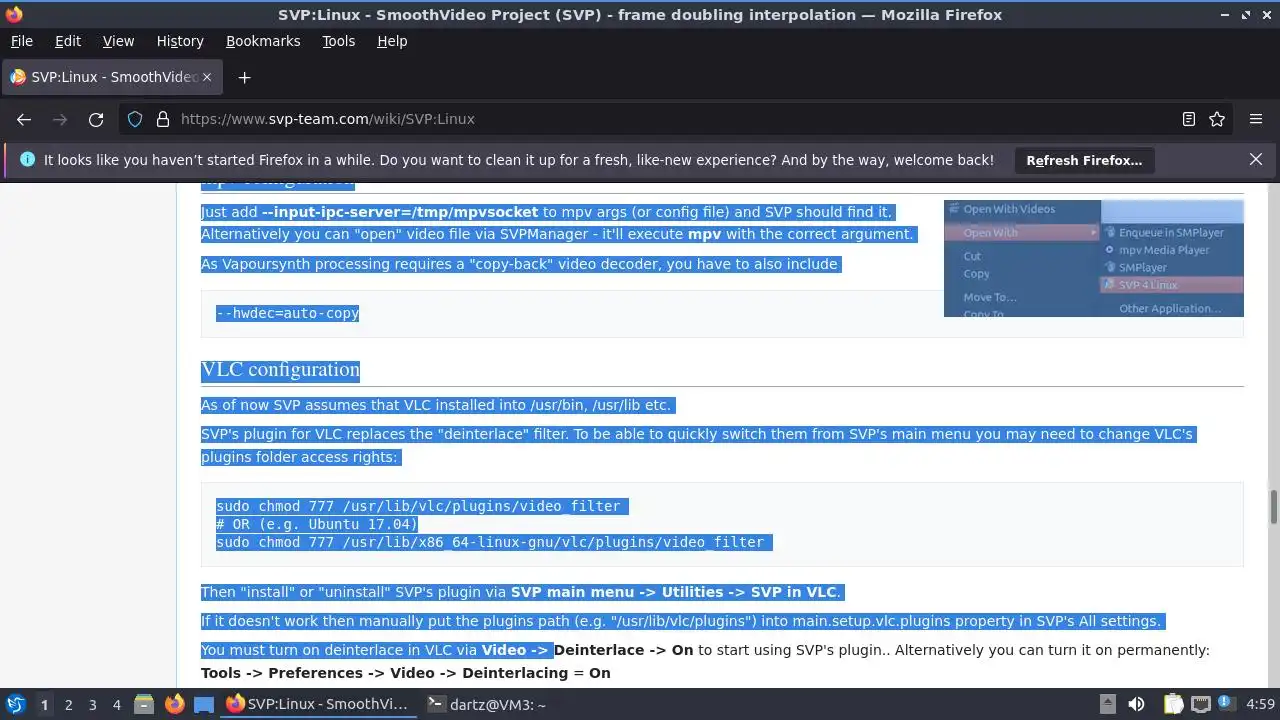Switch to workspace 1
1280x720 pixels.
point(44,704)
